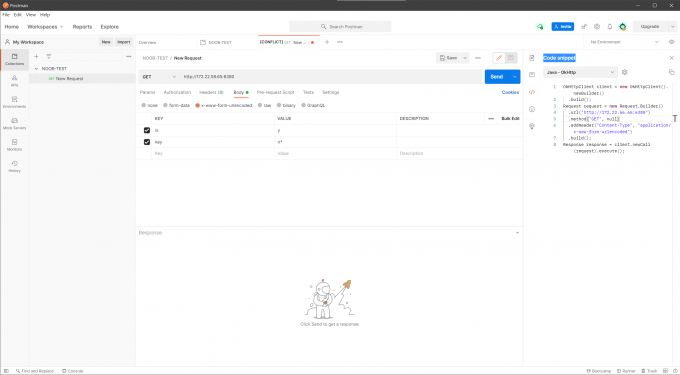Open Postman settings gear in header

click(x=597, y=26)
